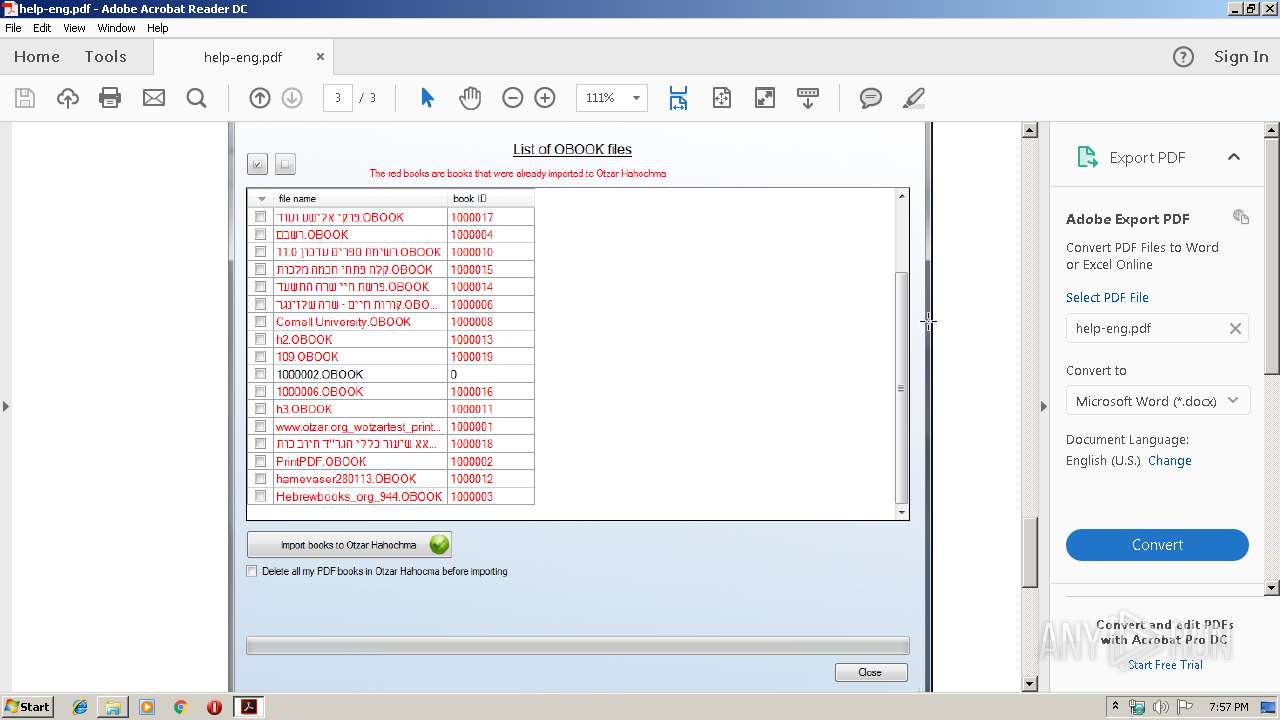Check the box for 1000002.OBOOK
This screenshot has height=720, width=1280.
(x=261, y=374)
